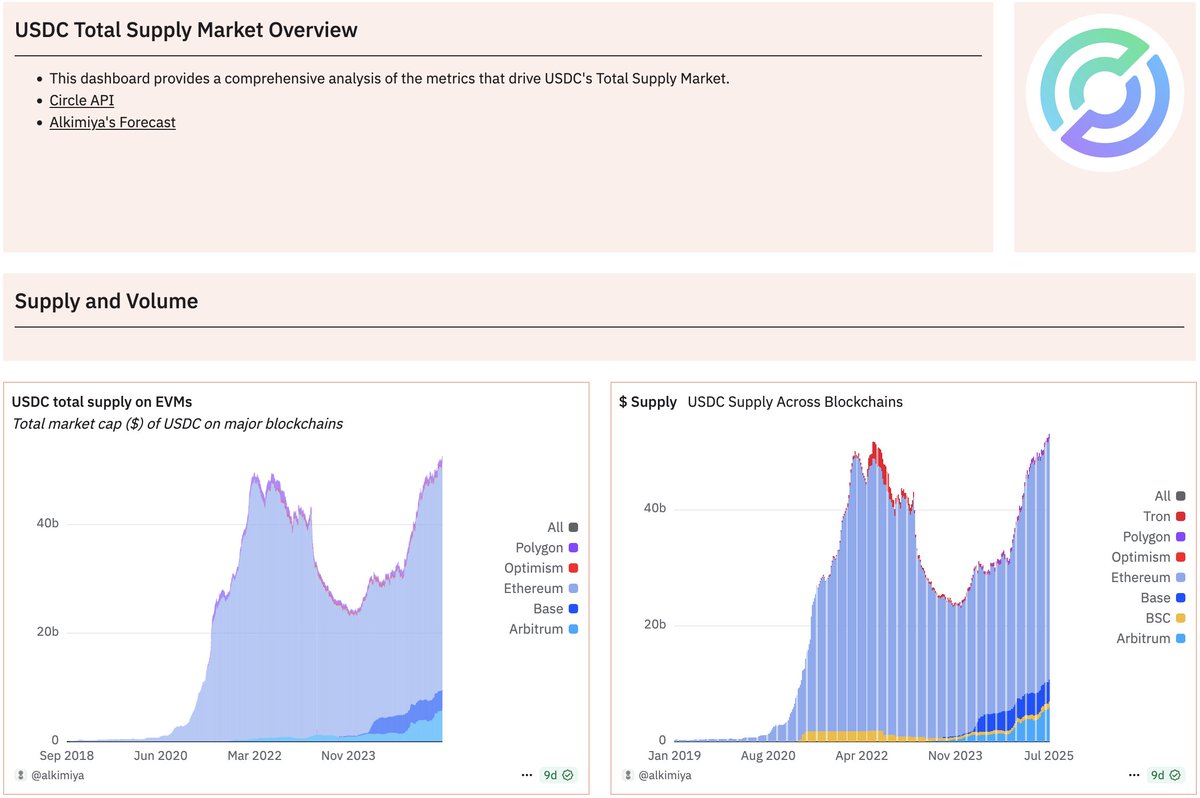Click the 'USDC Supply Across Blockchains' subtitle
Screen dimensions: 1200x798
[795, 402]
